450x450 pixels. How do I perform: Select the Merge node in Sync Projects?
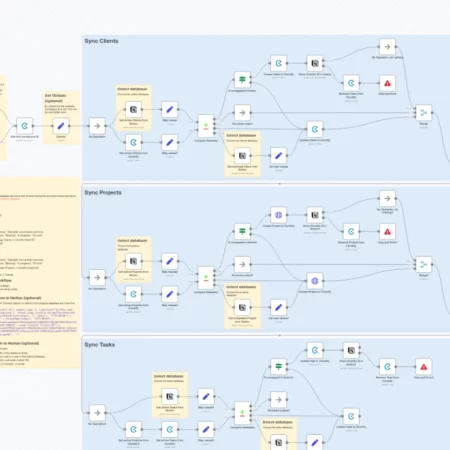coord(424,264)
